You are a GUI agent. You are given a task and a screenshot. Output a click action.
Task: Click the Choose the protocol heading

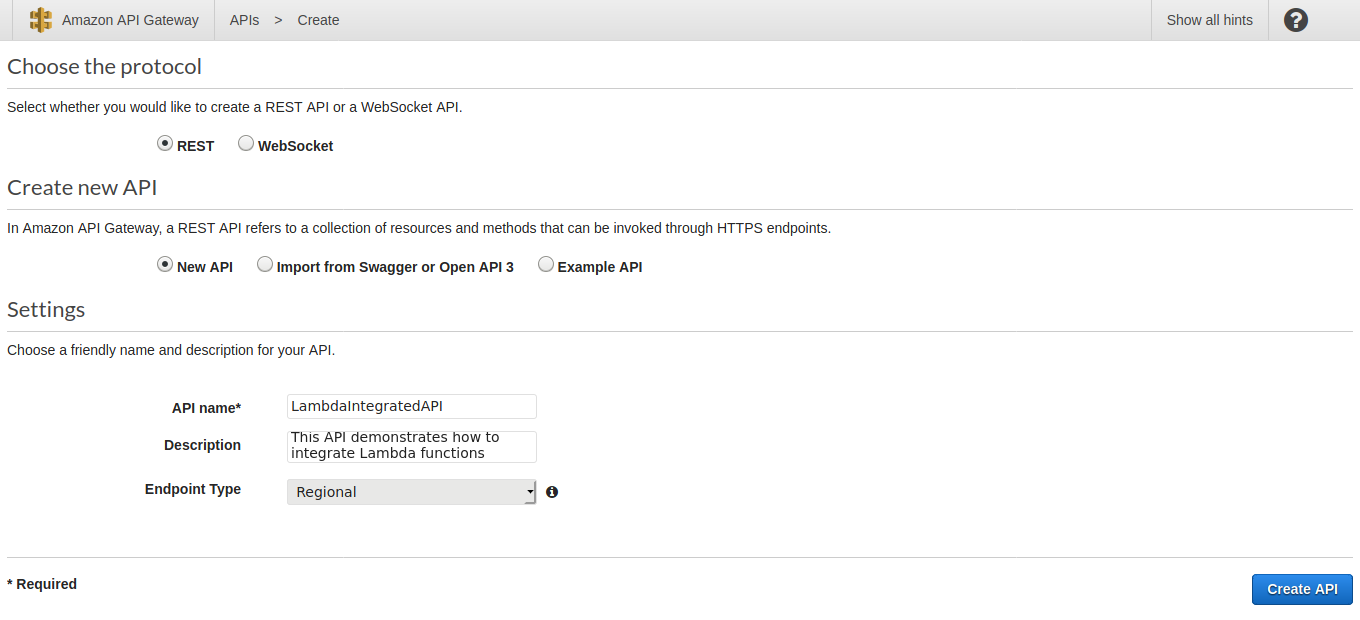tap(104, 66)
